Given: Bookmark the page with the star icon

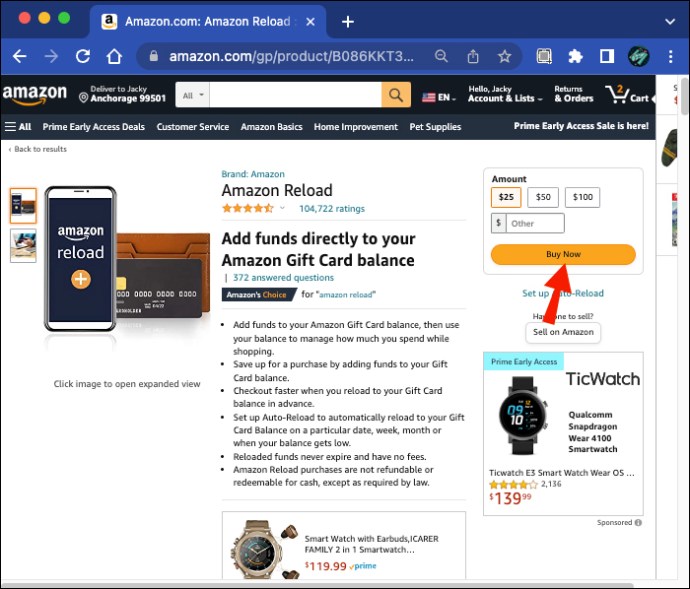Looking at the screenshot, I should [x=504, y=56].
